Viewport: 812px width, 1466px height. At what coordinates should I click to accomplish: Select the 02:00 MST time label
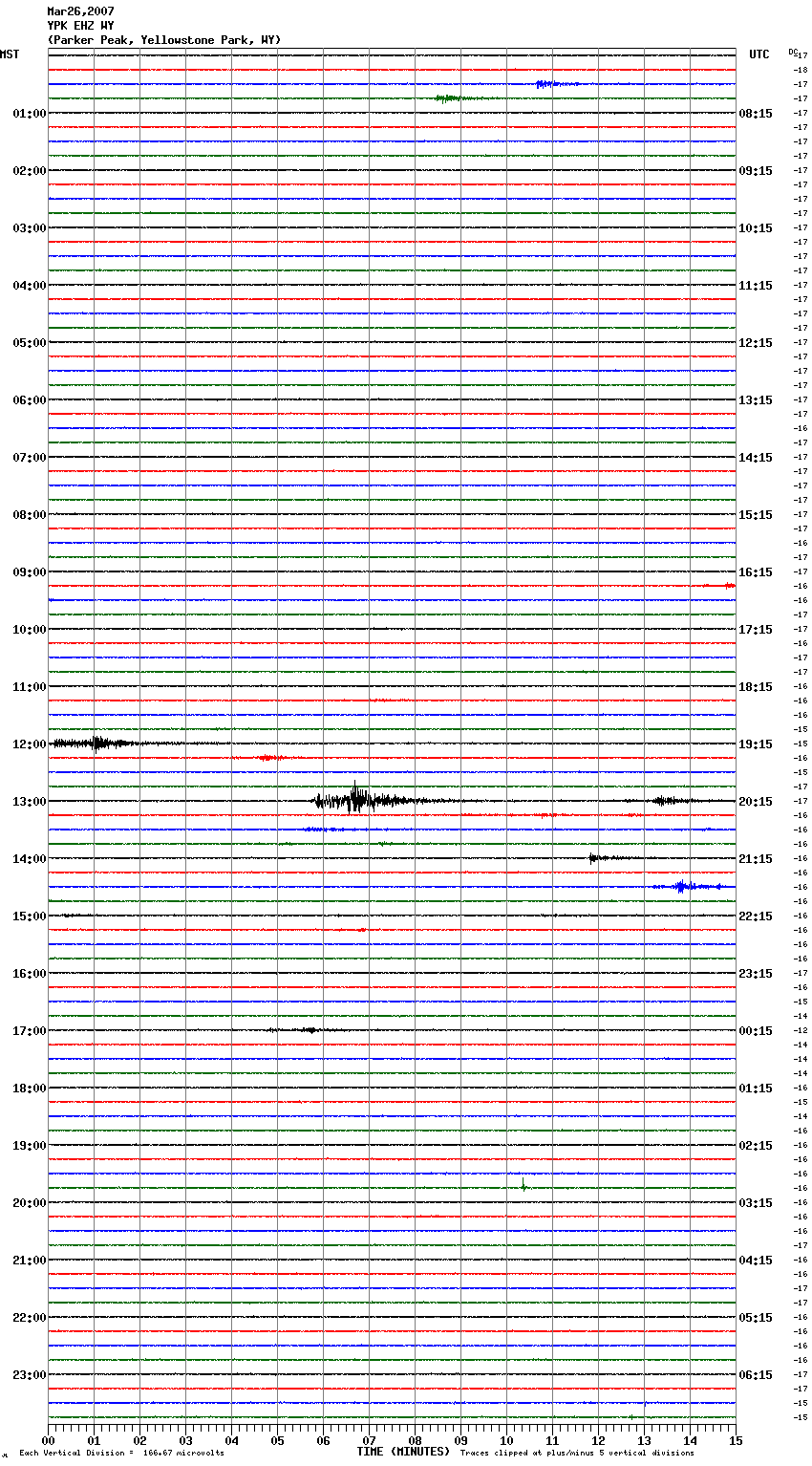[x=30, y=171]
